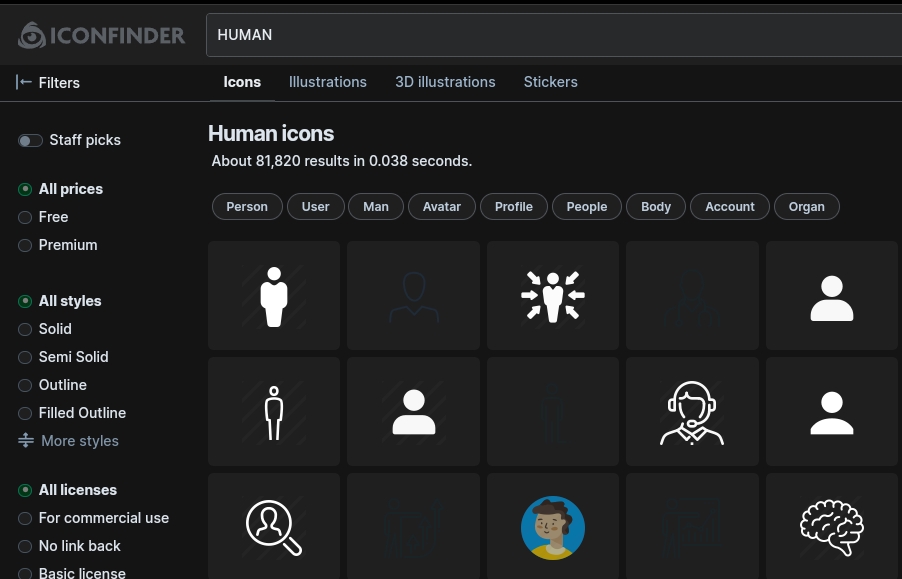The image size is (902, 579).
Task: Open the solid standing person icon
Action: pos(274,296)
